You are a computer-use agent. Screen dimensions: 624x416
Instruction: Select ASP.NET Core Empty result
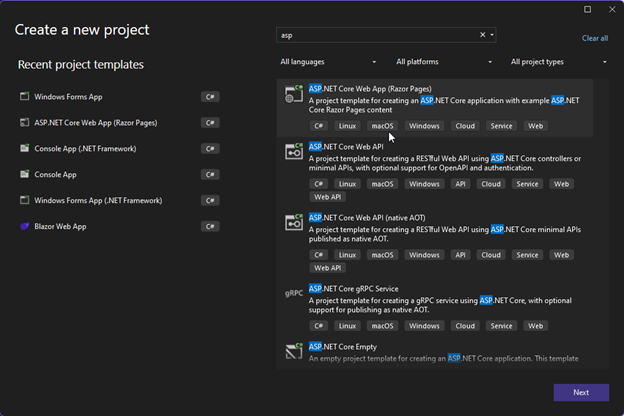[x=343, y=347]
